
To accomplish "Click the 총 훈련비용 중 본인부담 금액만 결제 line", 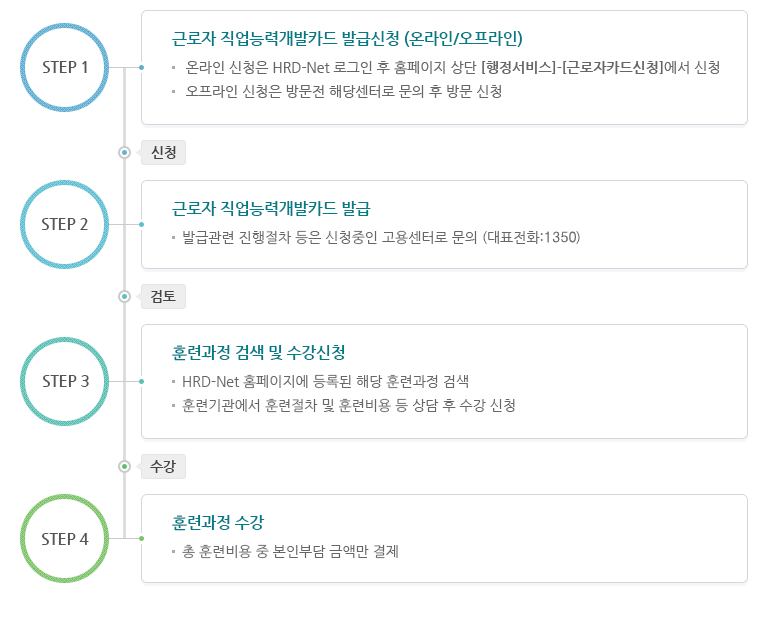I will [x=290, y=551].
